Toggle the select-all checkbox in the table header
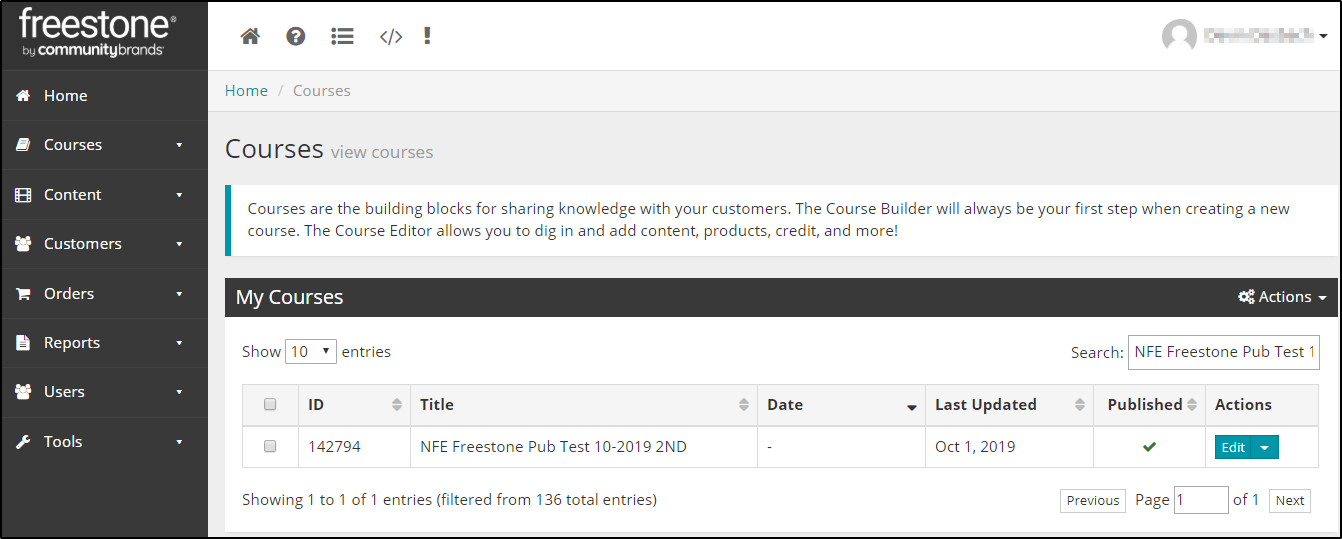Screen dimensions: 1342x539 click(x=270, y=405)
